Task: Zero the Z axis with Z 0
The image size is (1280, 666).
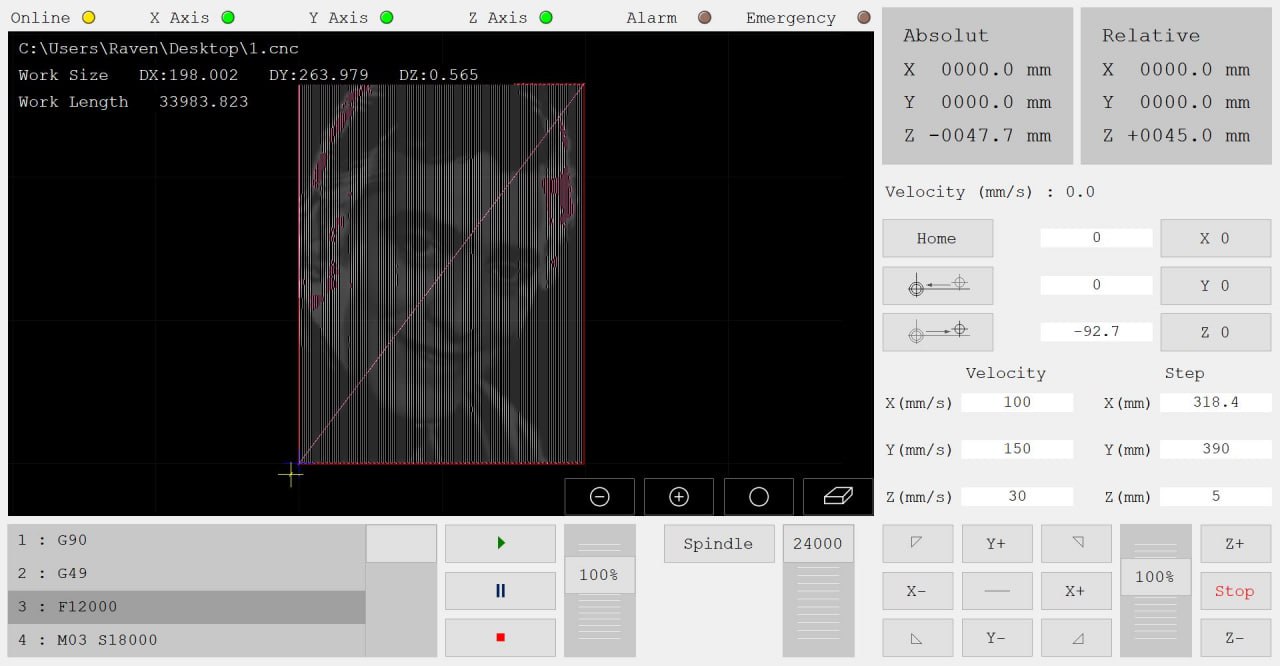Action: [1215, 332]
